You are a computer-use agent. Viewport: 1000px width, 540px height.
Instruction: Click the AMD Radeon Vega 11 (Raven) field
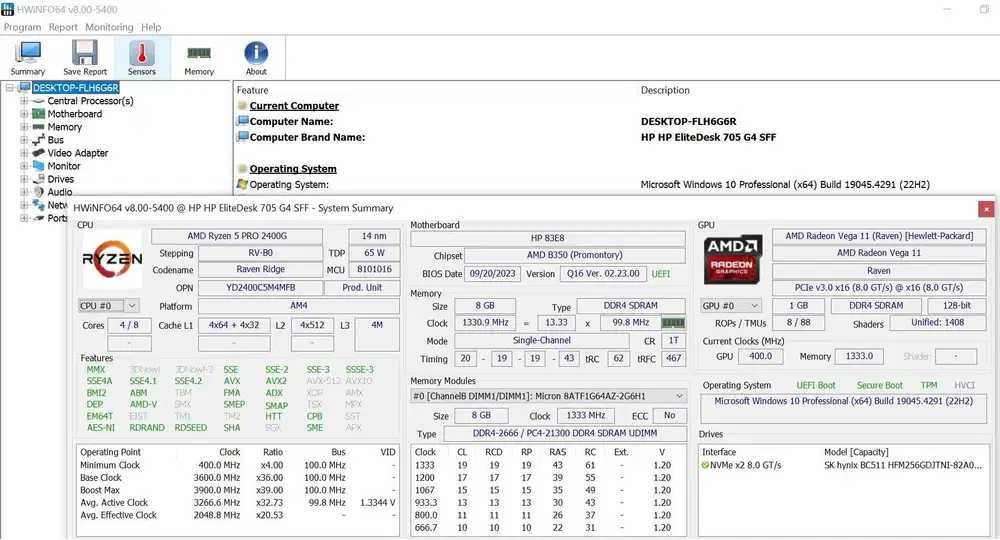click(x=879, y=236)
